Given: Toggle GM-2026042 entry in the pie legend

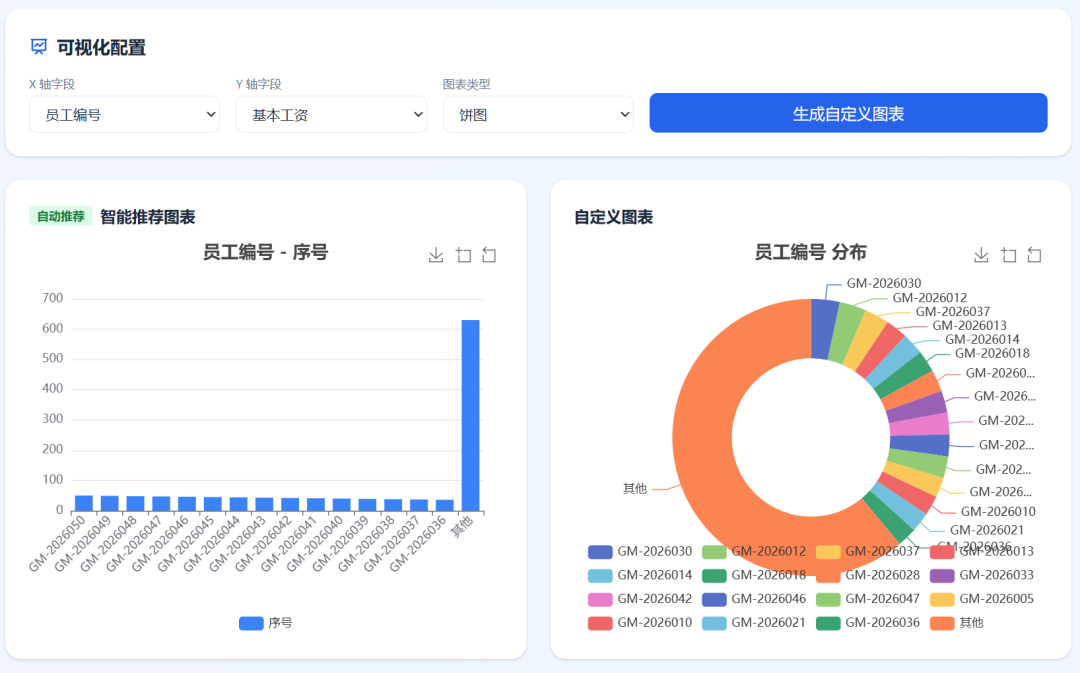Looking at the screenshot, I should click(x=640, y=599).
